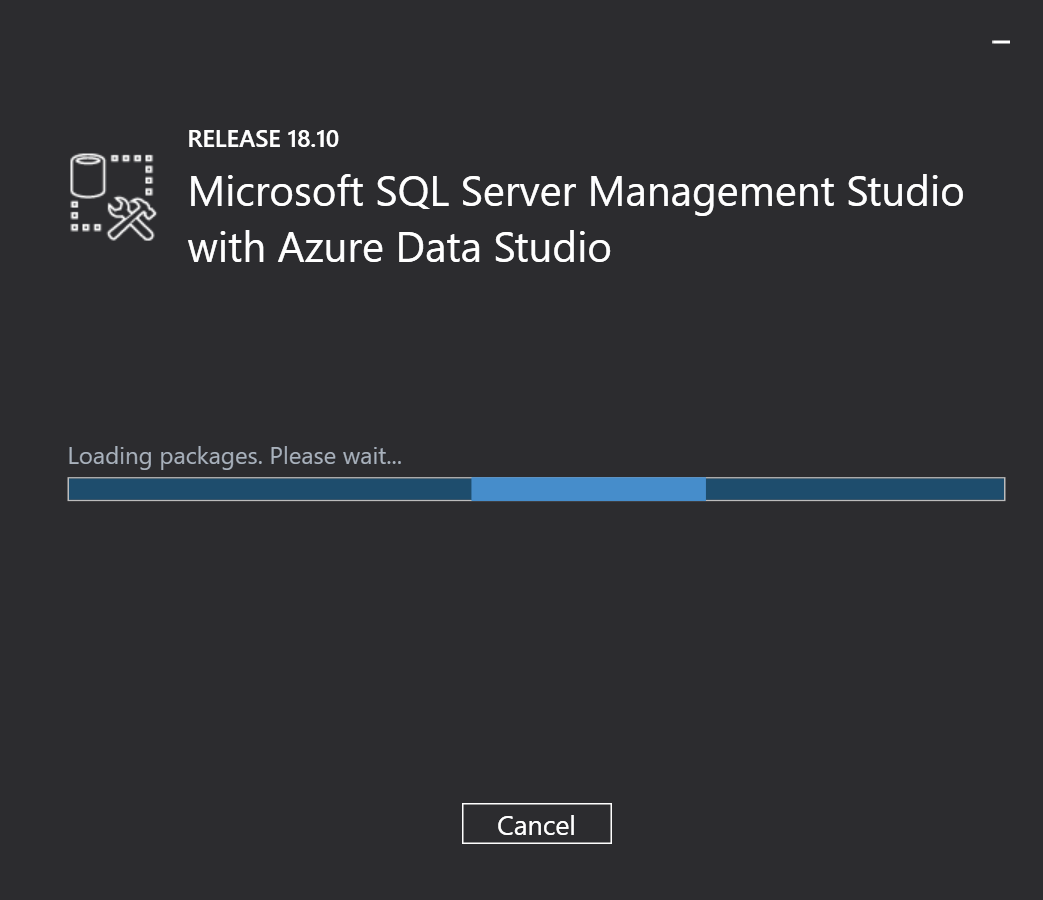The height and width of the screenshot is (900, 1043).
Task: Click the darker filled portion of the progress bar
Action: coord(270,489)
